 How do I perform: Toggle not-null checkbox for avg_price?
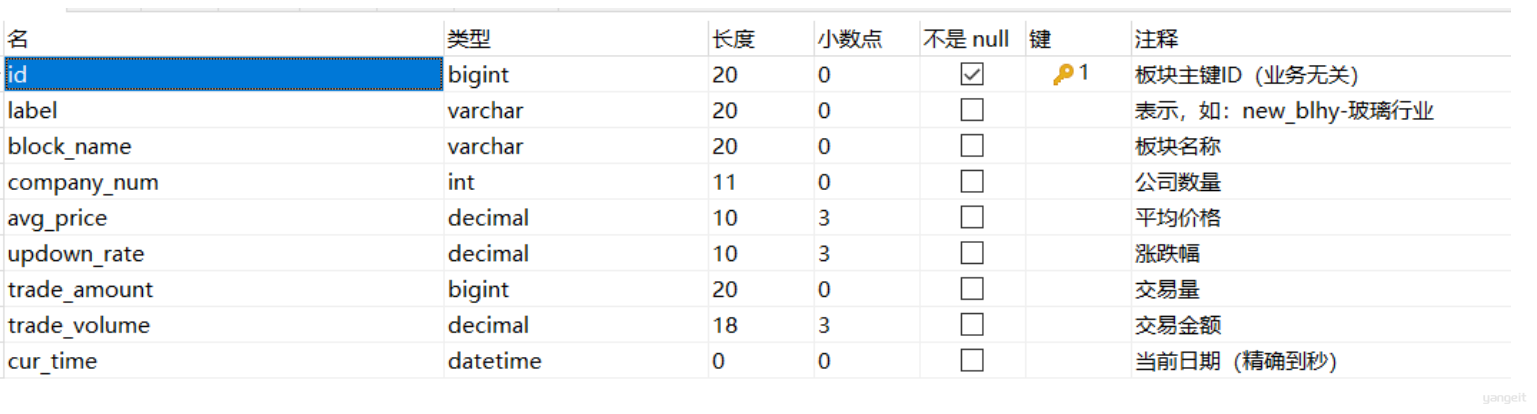coord(972,217)
